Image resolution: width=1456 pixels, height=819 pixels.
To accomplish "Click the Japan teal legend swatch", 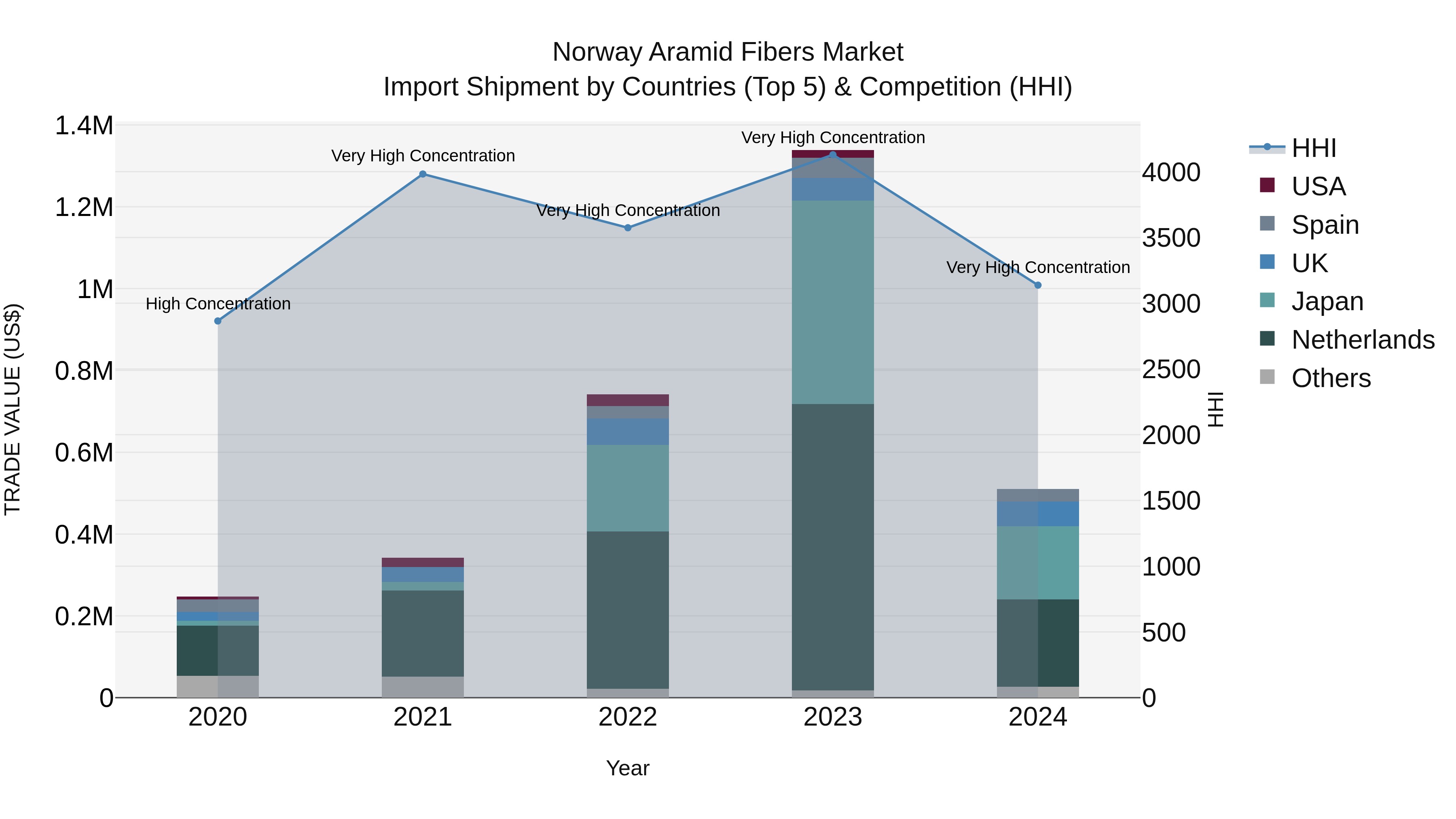I will pos(1267,300).
